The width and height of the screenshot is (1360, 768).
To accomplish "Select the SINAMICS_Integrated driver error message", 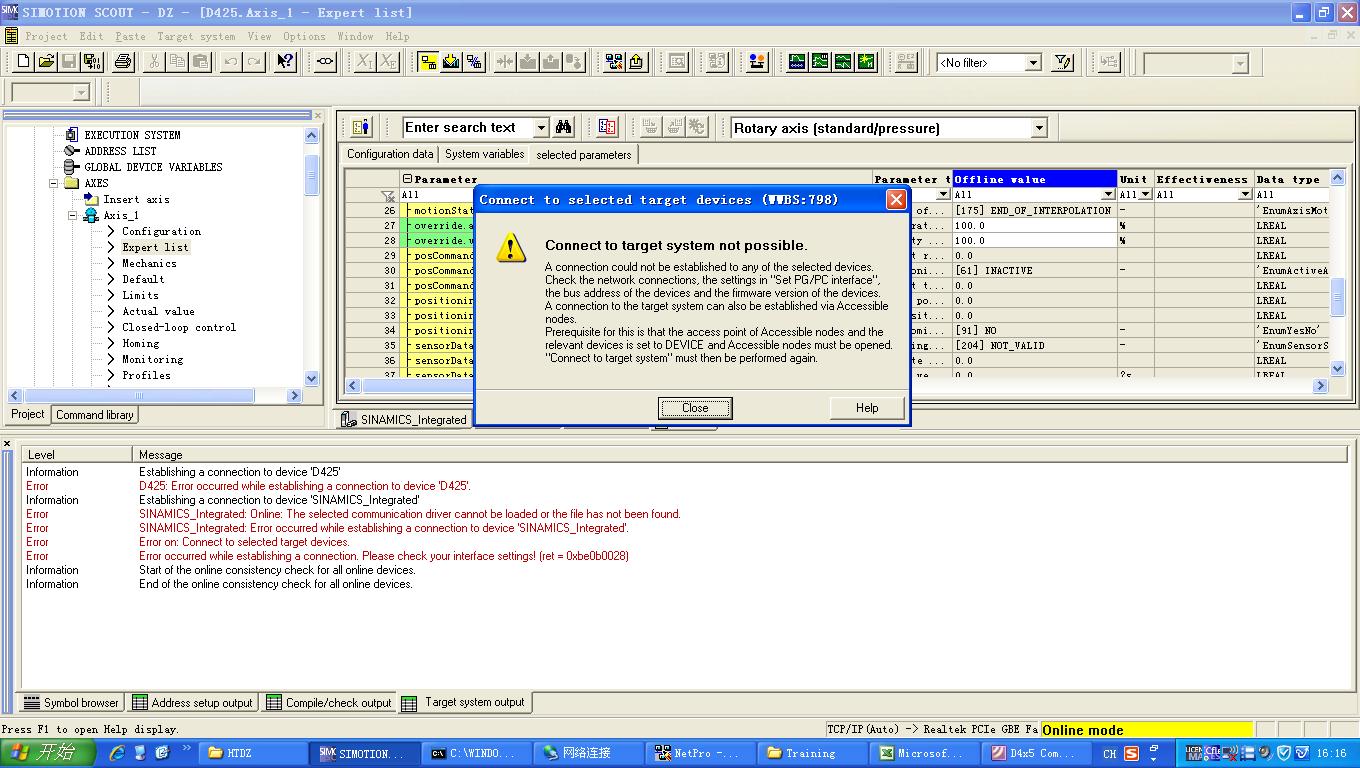I will (410, 514).
